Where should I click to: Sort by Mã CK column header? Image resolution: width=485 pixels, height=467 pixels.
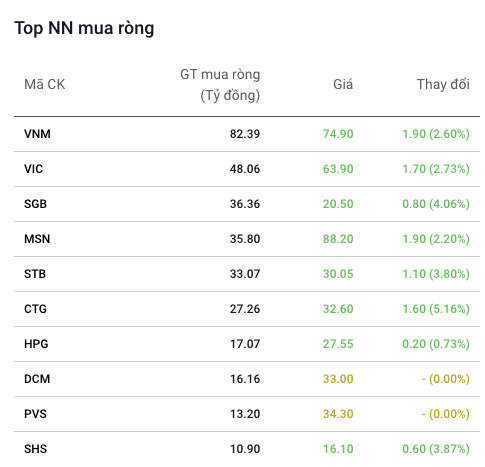coord(45,84)
